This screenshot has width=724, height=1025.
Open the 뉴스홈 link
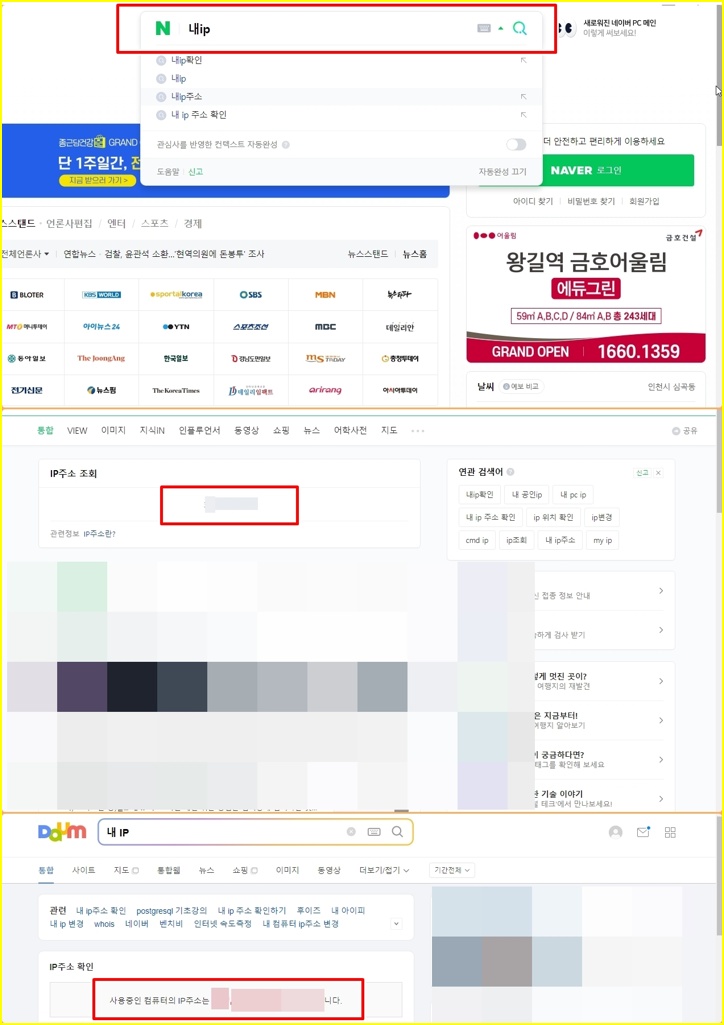pyautogui.click(x=414, y=254)
